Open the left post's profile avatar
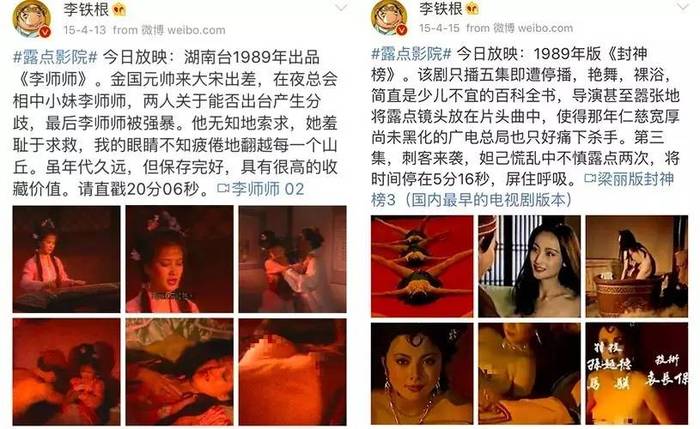 point(31,19)
